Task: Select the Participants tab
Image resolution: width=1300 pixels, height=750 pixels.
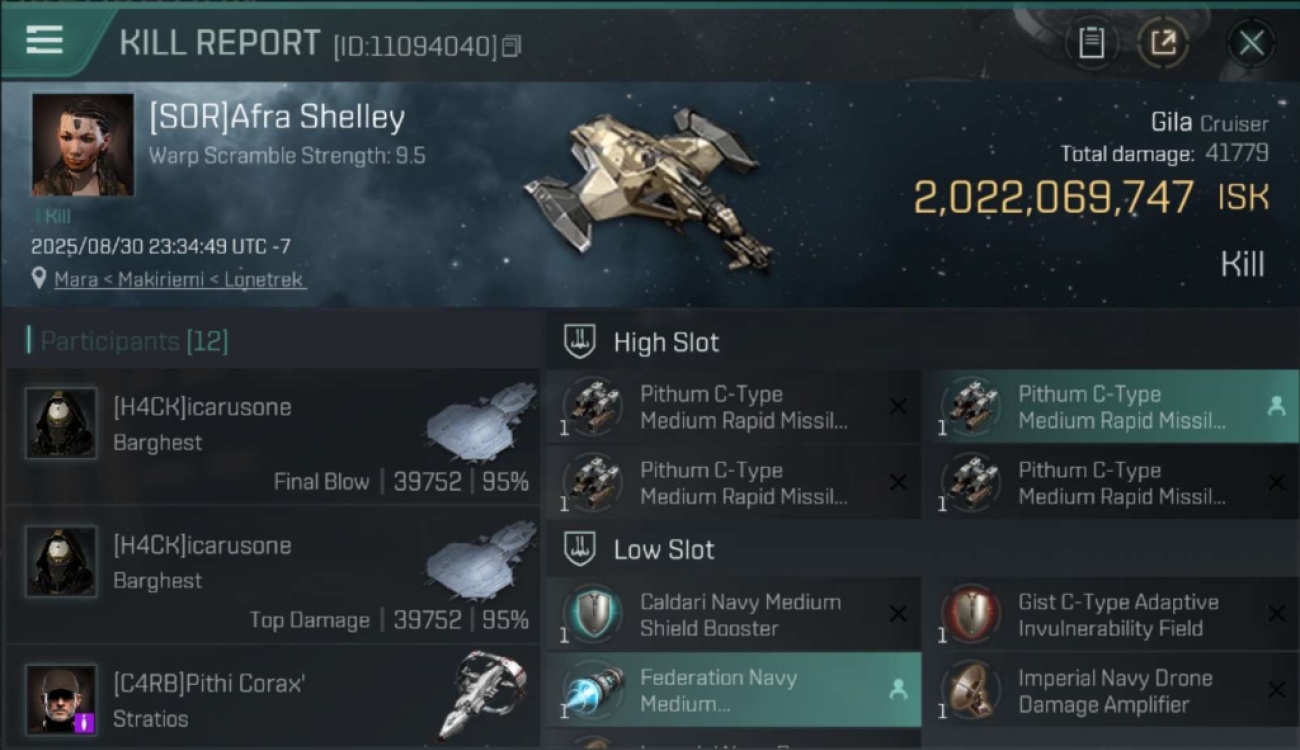Action: (134, 341)
